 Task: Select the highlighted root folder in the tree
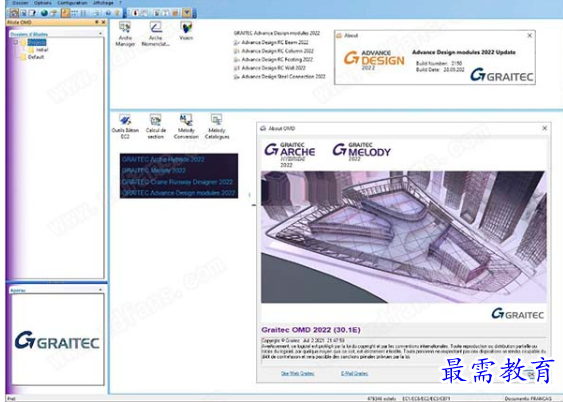coord(37,42)
